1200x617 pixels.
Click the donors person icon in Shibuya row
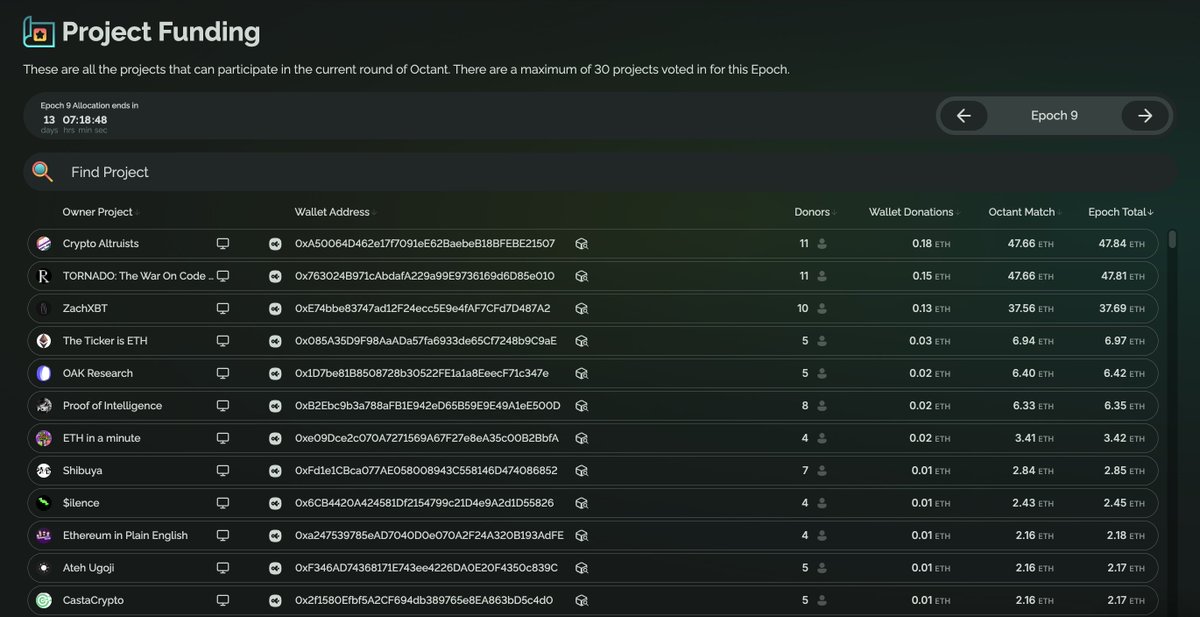[x=822, y=471]
